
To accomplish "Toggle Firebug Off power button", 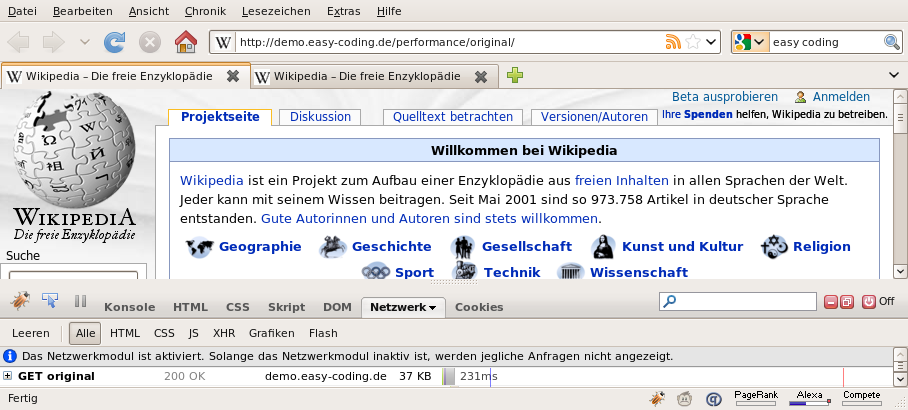I will 870,301.
